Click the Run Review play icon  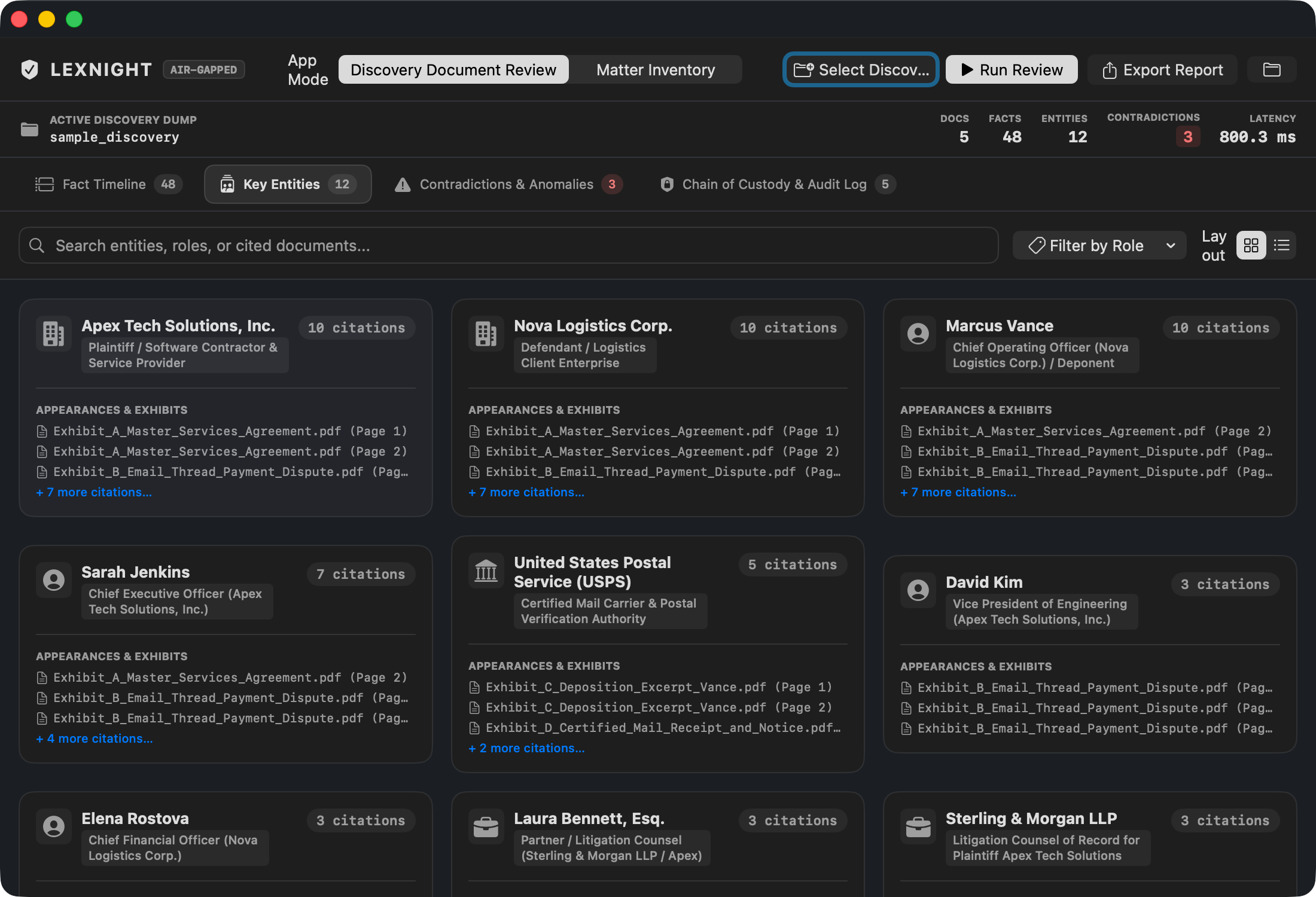click(967, 70)
